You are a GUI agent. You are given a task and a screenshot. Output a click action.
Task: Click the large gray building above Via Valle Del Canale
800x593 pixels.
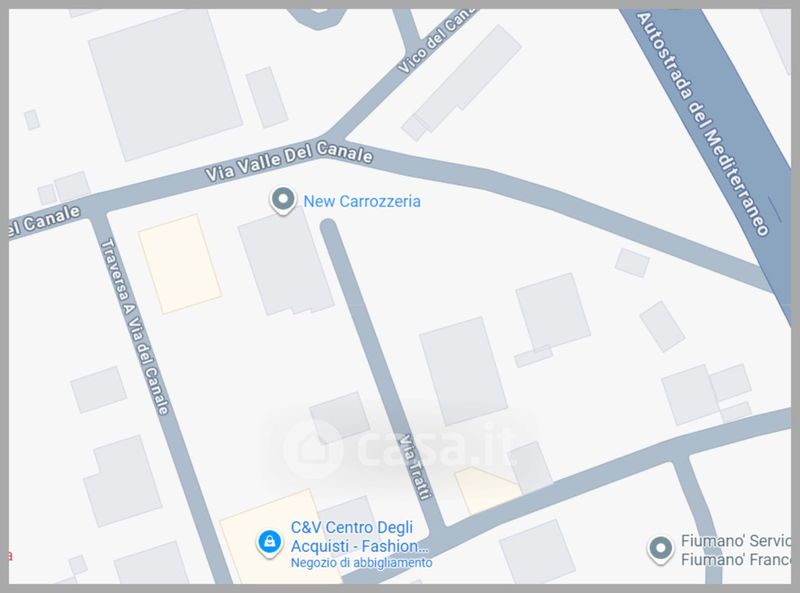click(x=165, y=85)
